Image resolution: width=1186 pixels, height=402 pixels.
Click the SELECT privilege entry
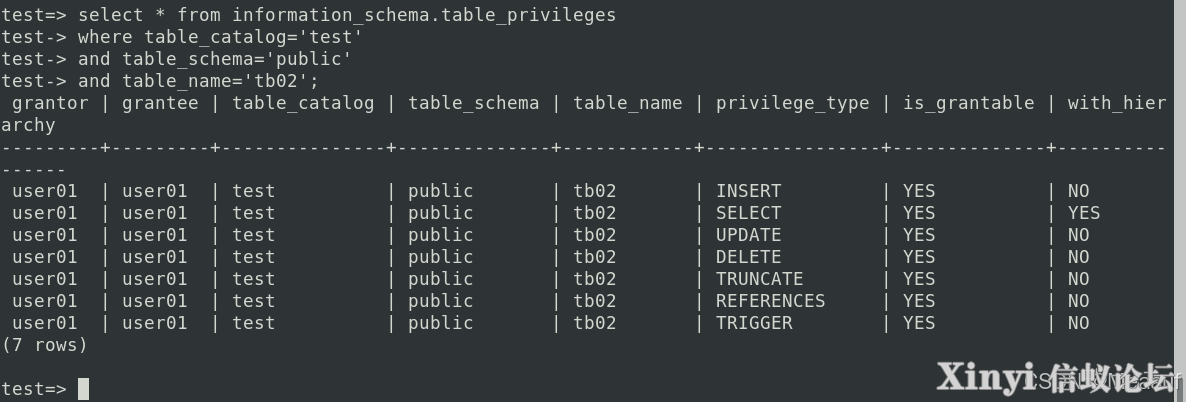click(x=749, y=213)
